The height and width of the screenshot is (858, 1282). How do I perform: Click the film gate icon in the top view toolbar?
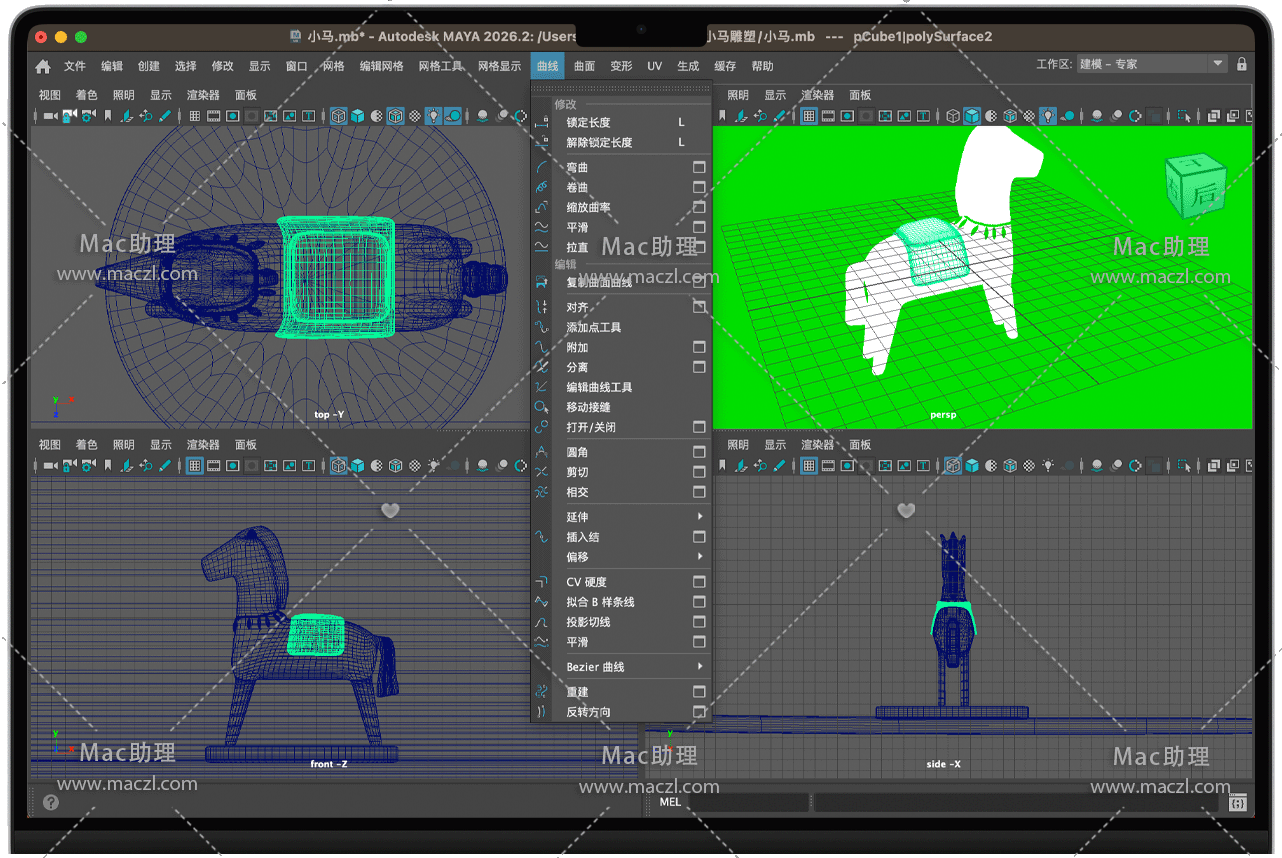[213, 116]
